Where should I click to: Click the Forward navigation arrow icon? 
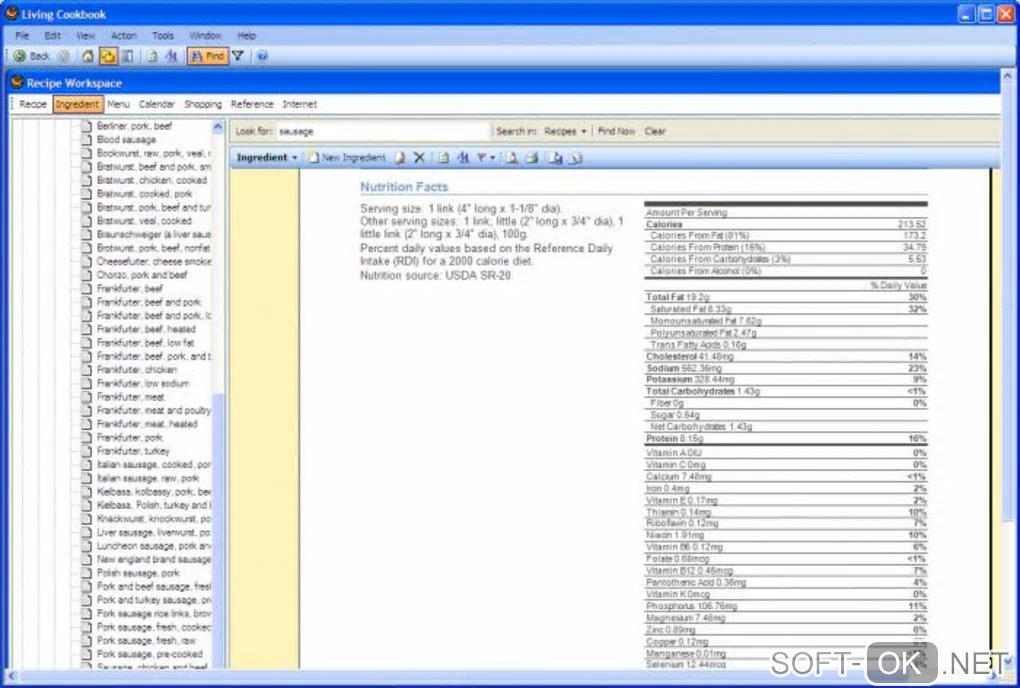pyautogui.click(x=63, y=56)
